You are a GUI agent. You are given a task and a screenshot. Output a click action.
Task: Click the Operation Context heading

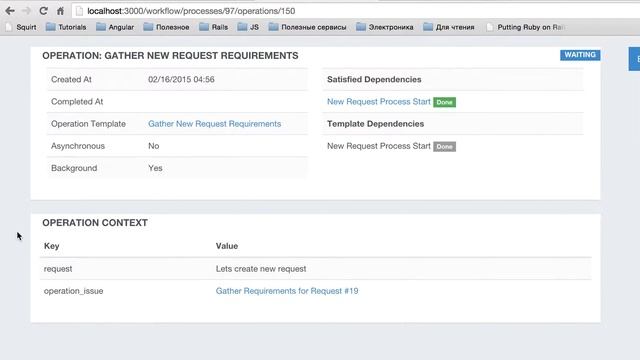pyautogui.click(x=95, y=223)
